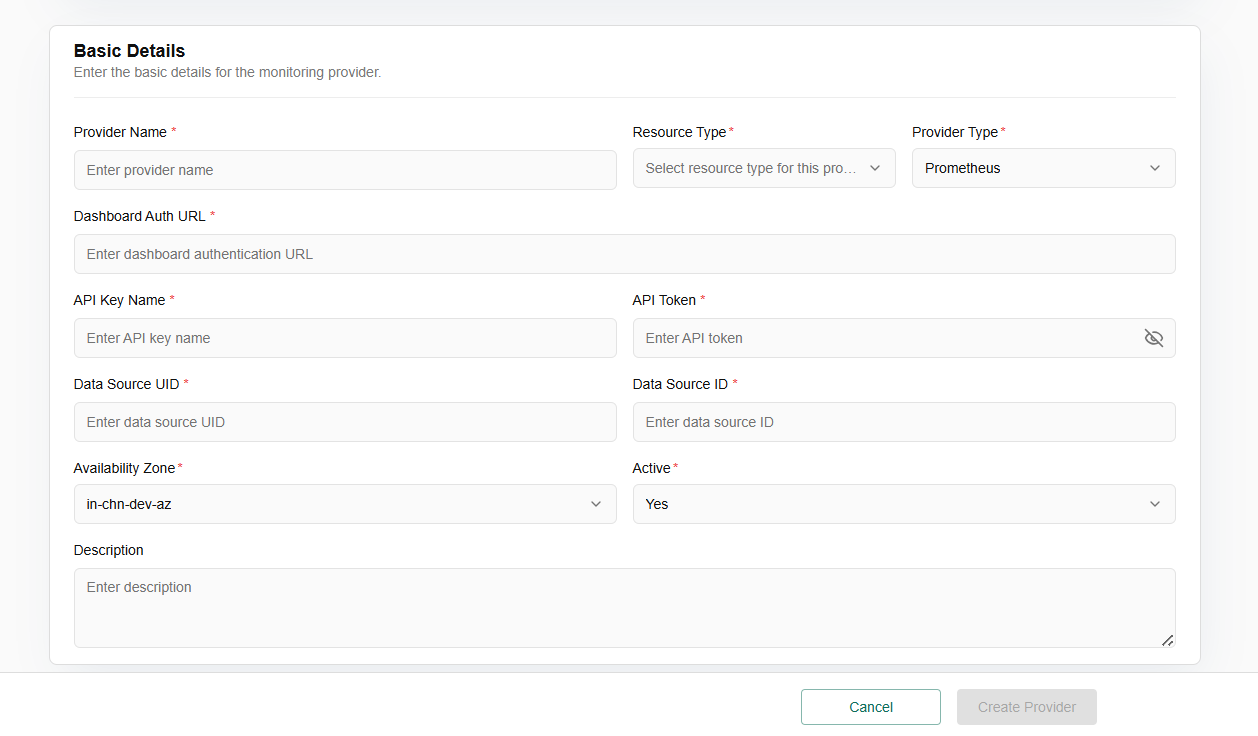1258x736 pixels.
Task: Click the Data Source ID field
Action: point(904,422)
